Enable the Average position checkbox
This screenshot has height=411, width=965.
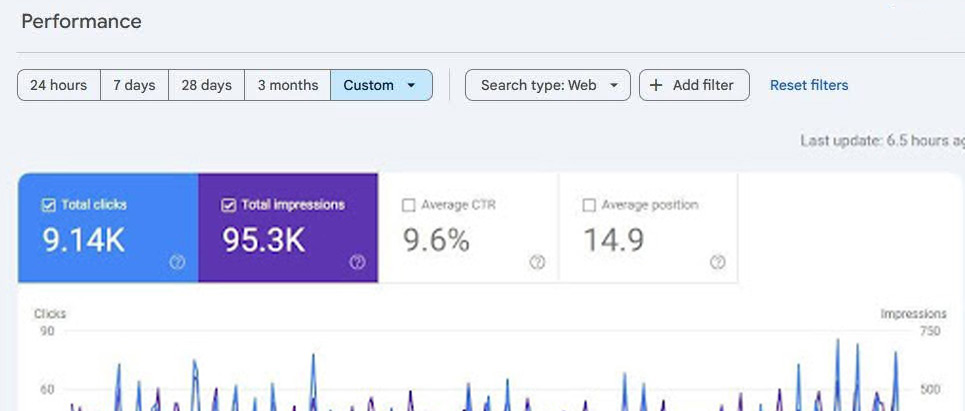point(588,205)
